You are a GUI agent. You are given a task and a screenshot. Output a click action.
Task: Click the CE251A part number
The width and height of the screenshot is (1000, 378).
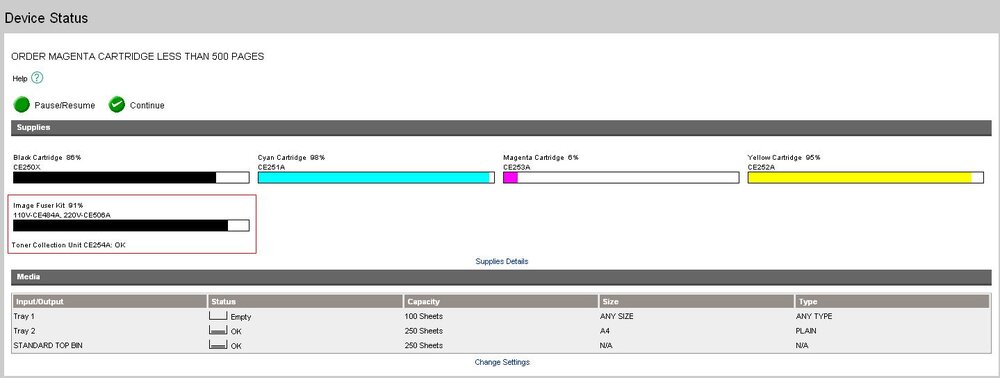pyautogui.click(x=272, y=167)
